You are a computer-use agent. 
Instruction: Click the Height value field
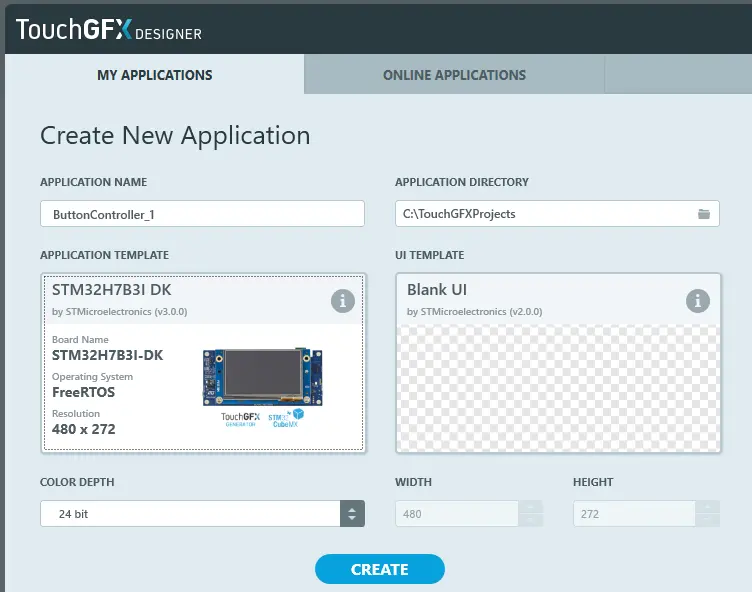634,514
